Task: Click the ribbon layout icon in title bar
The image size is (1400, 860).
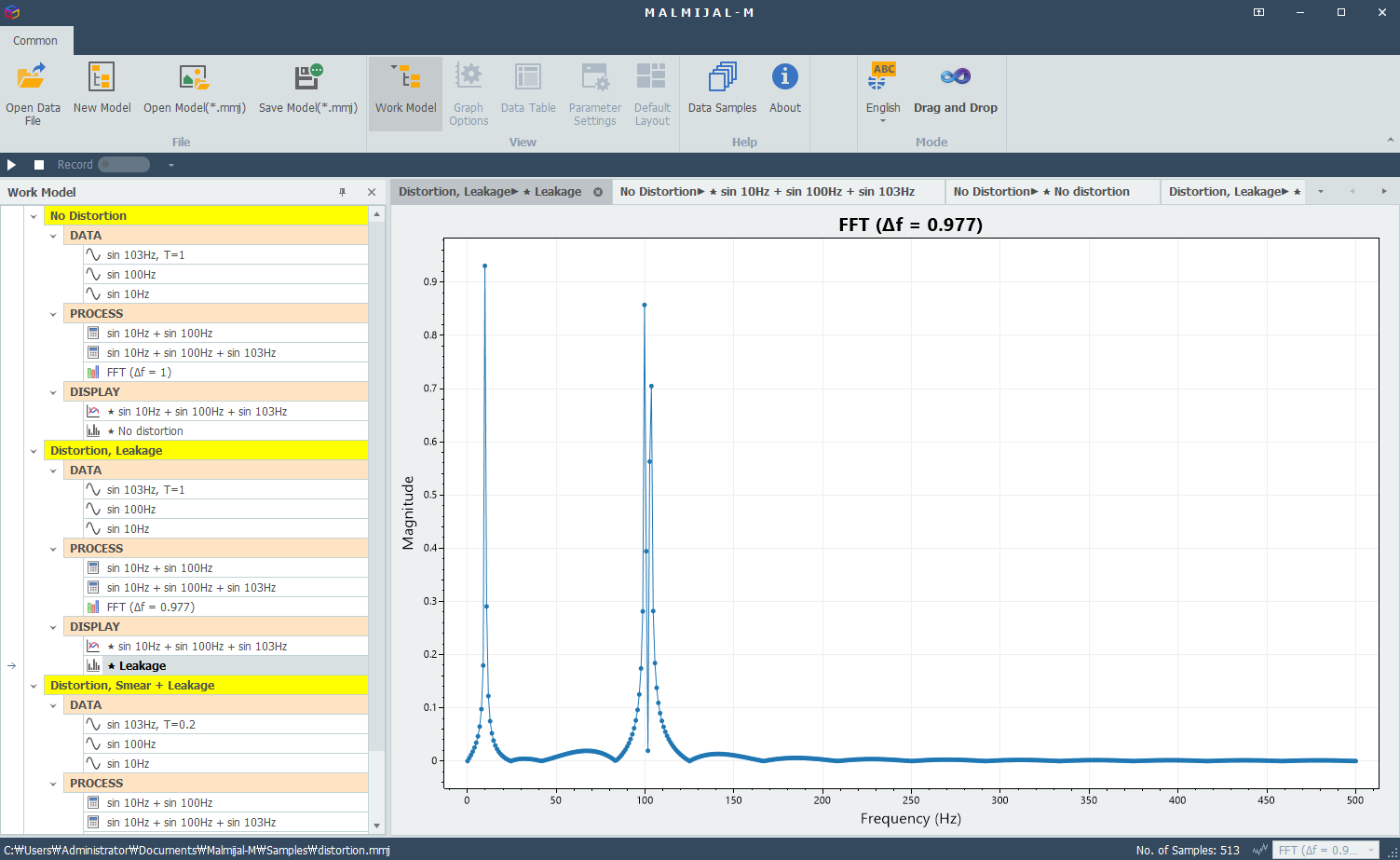Action: click(1258, 12)
